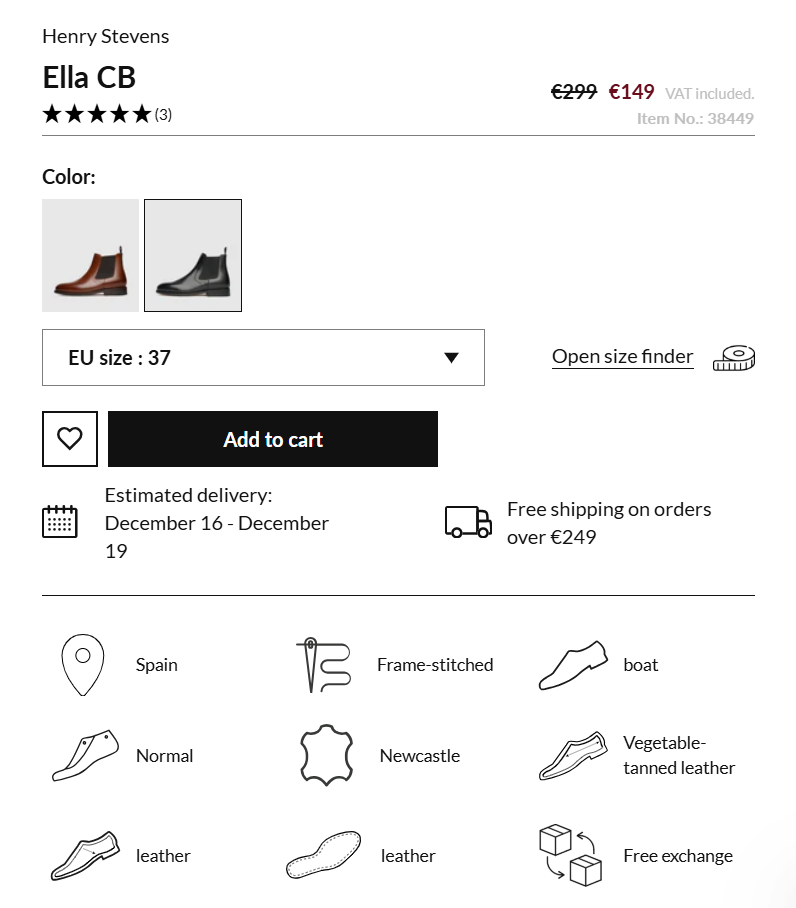This screenshot has height=908, width=796.
Task: Select the black color variant
Action: [192, 255]
